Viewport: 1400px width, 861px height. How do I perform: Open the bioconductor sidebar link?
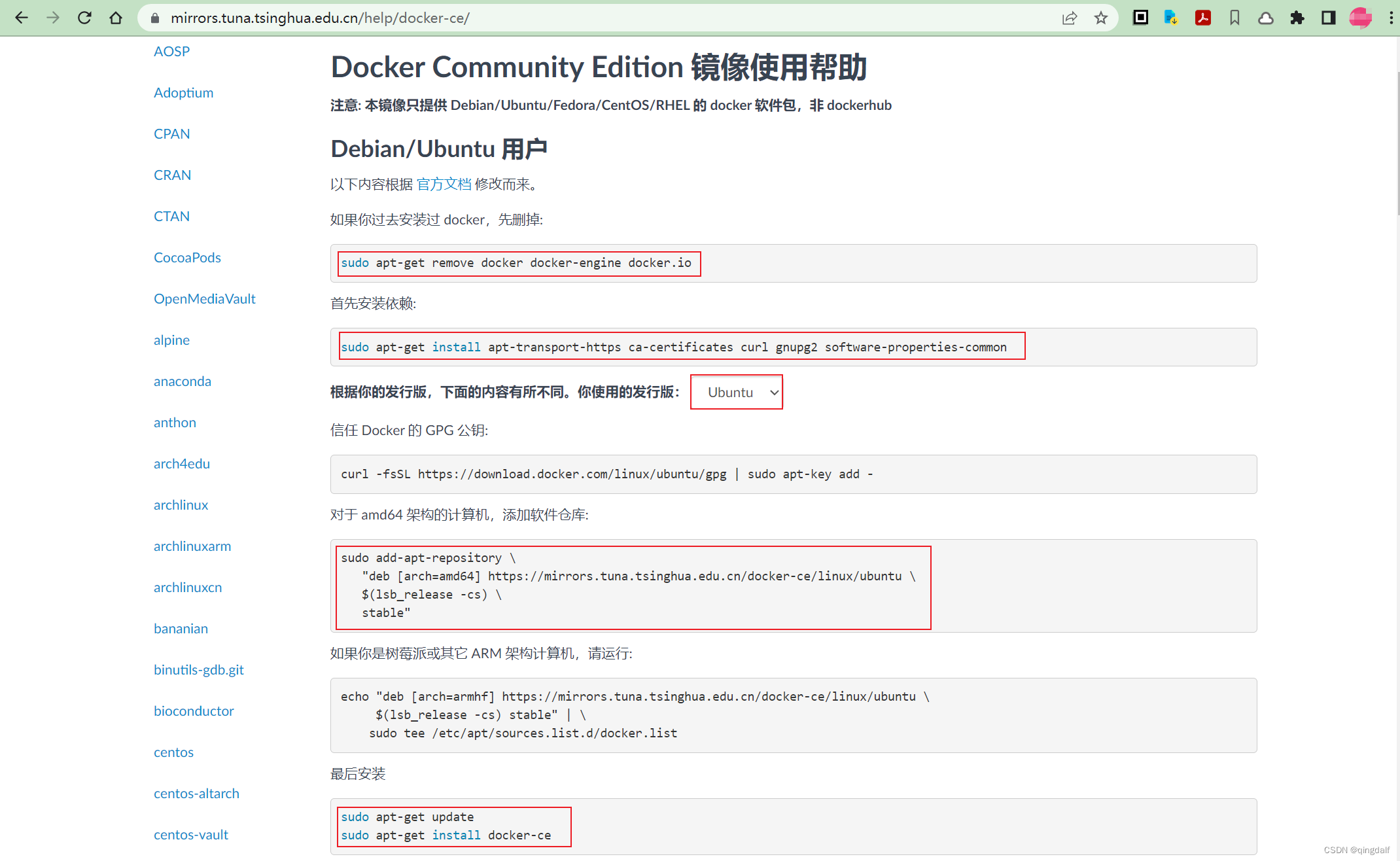pyautogui.click(x=193, y=711)
